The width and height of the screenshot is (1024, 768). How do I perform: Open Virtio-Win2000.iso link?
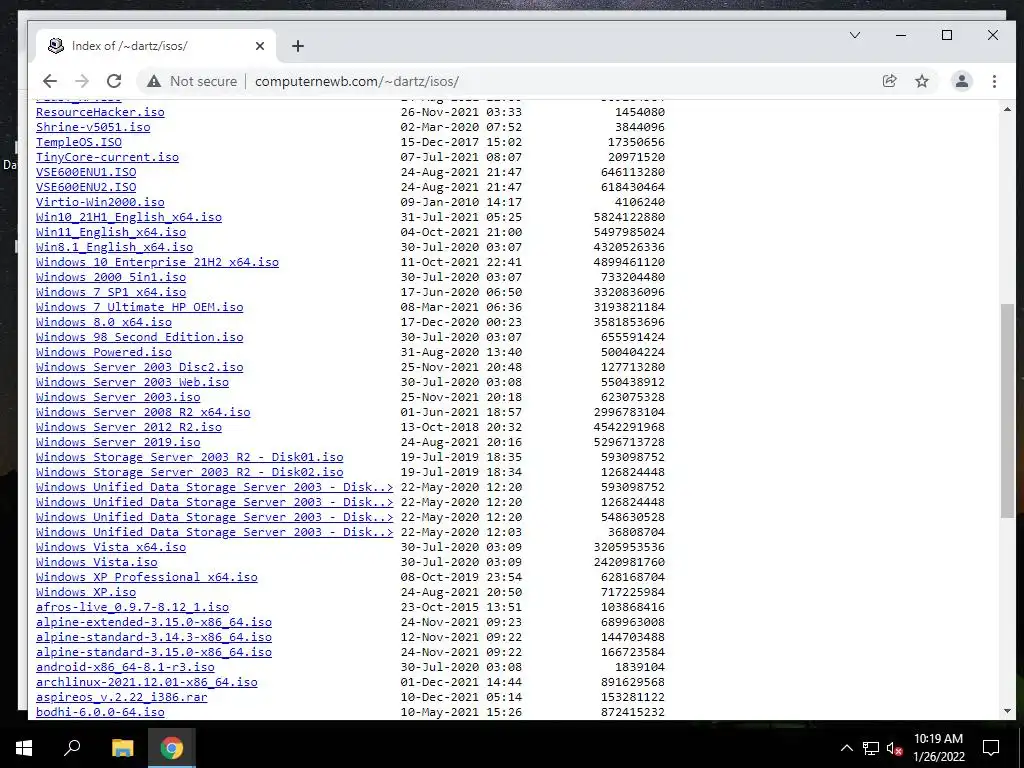[x=100, y=202]
